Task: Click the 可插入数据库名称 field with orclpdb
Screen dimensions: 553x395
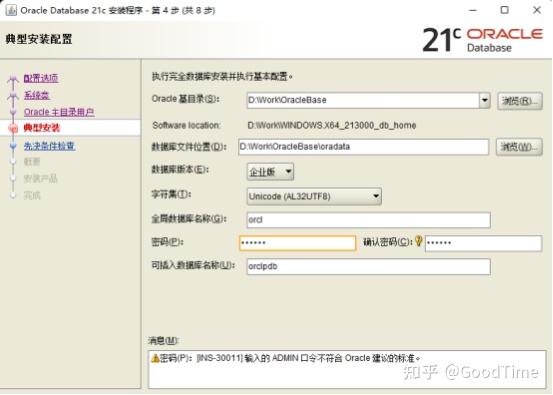Action: [369, 266]
